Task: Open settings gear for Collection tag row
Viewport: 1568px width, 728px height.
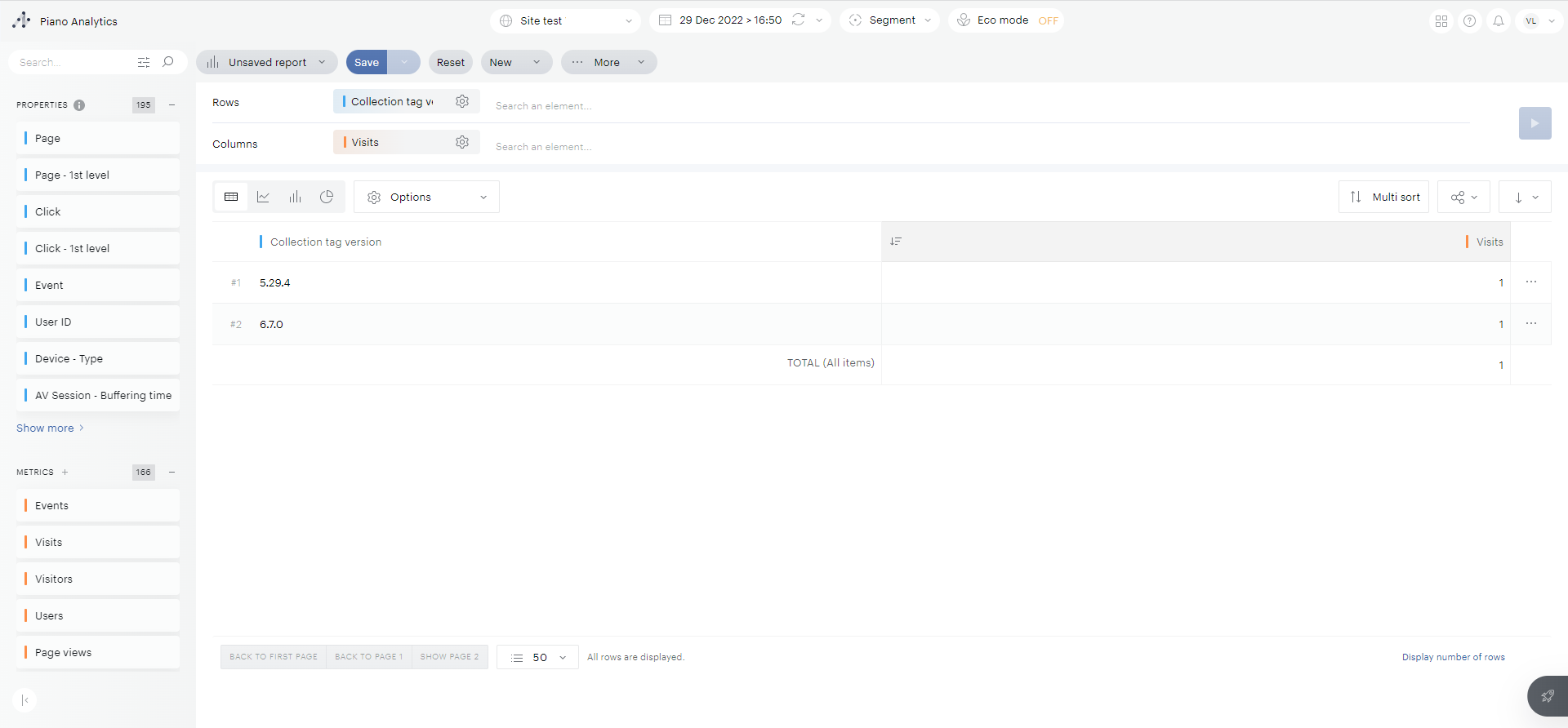Action: tap(462, 101)
